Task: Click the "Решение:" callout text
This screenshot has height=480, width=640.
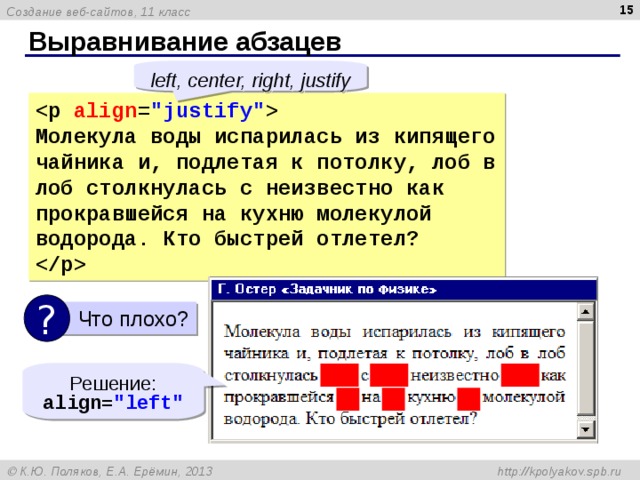Action: (113, 384)
